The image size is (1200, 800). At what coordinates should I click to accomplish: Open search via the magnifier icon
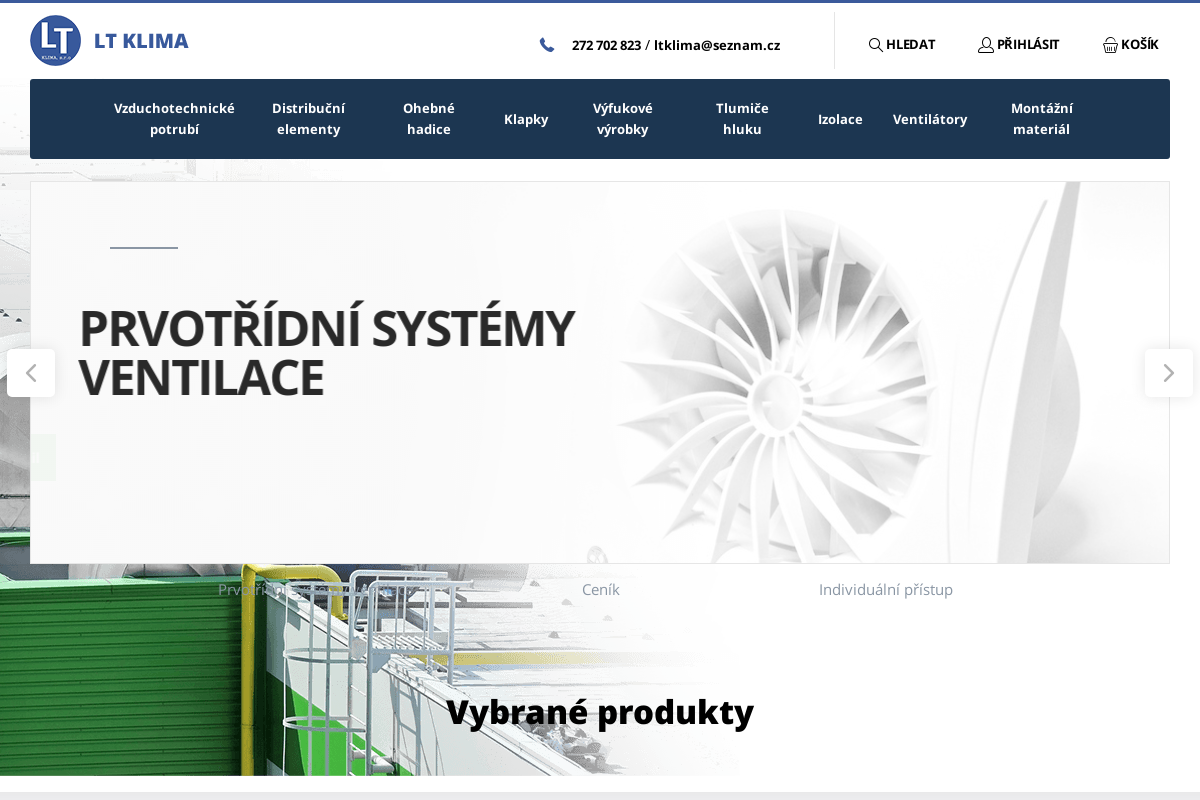pos(875,45)
